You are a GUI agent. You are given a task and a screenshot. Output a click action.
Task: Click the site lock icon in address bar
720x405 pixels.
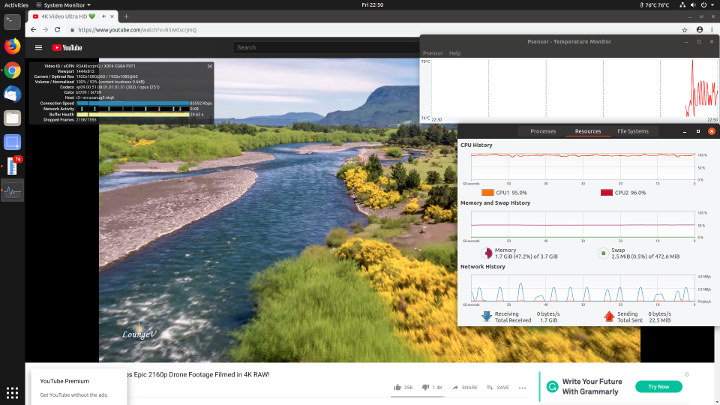tap(72, 30)
